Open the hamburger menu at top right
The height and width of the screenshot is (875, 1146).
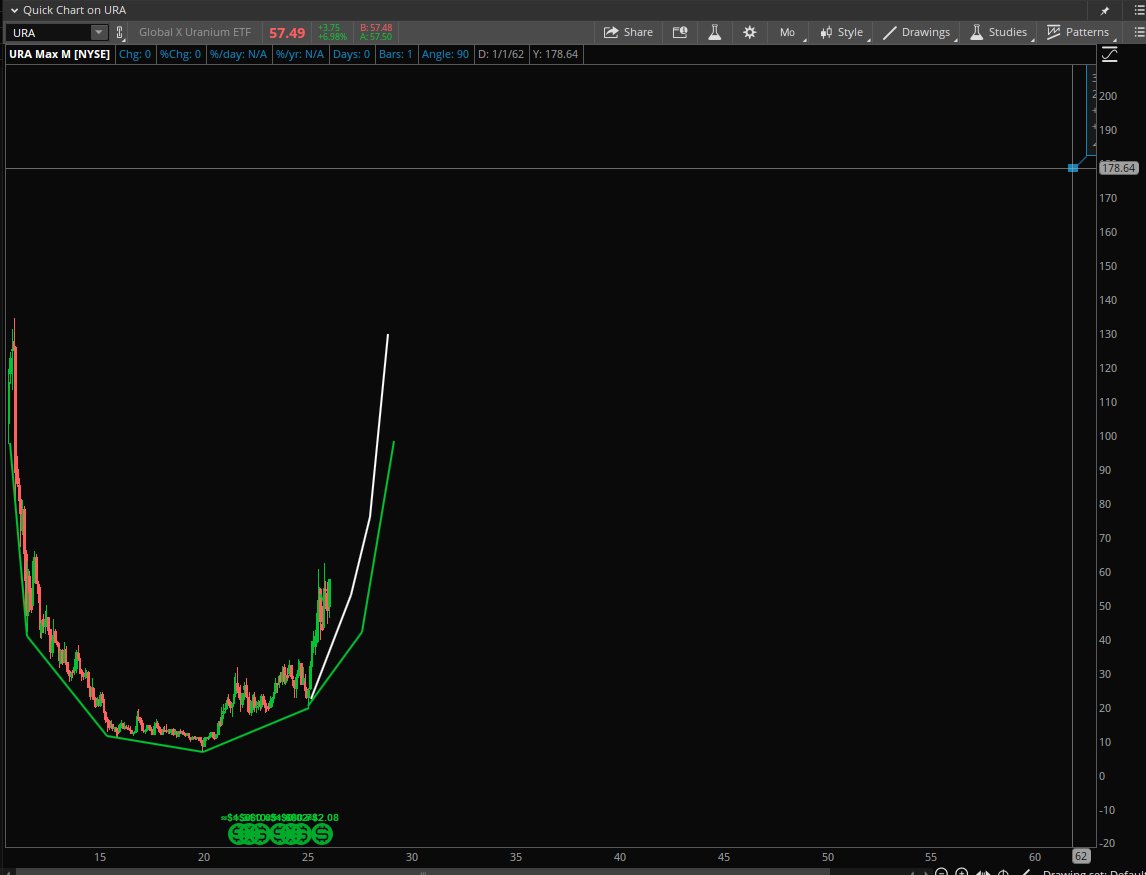tap(1138, 32)
